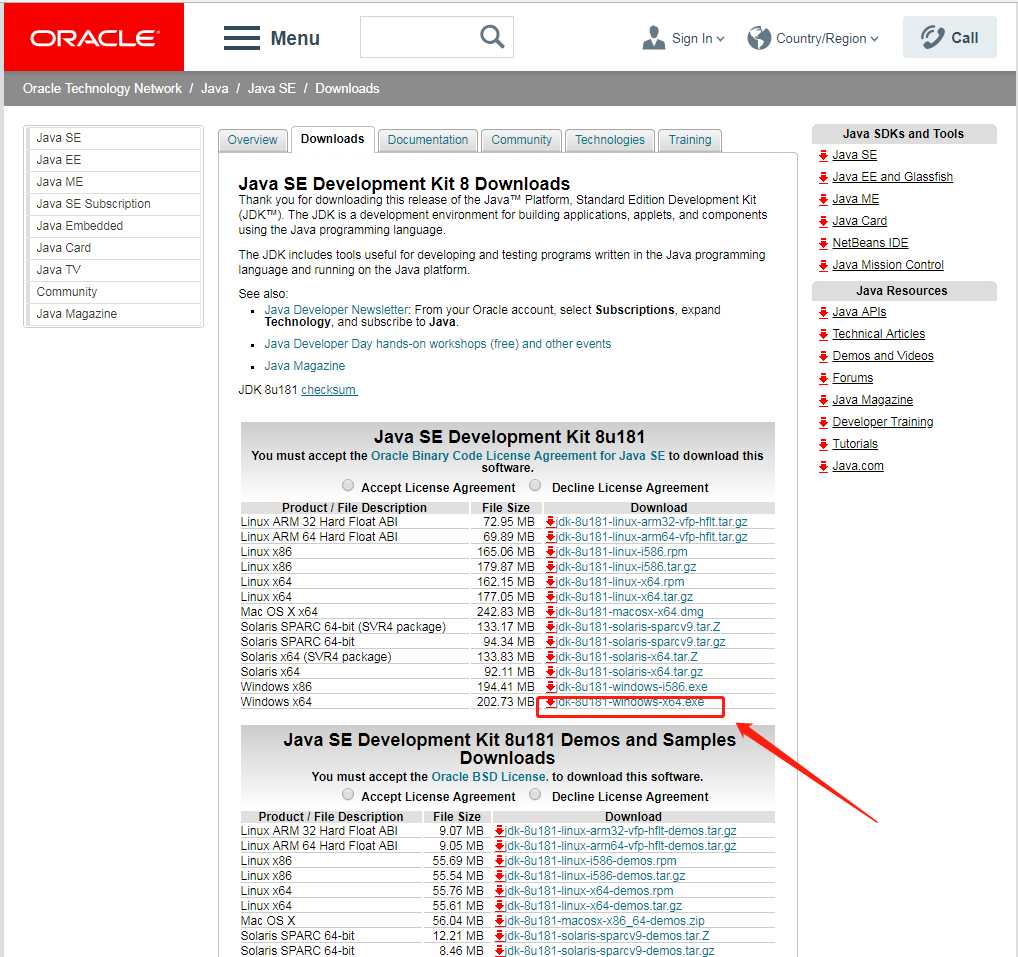Click red arrow icon beside Demos and Videos
Image resolution: width=1018 pixels, height=957 pixels.
point(823,356)
